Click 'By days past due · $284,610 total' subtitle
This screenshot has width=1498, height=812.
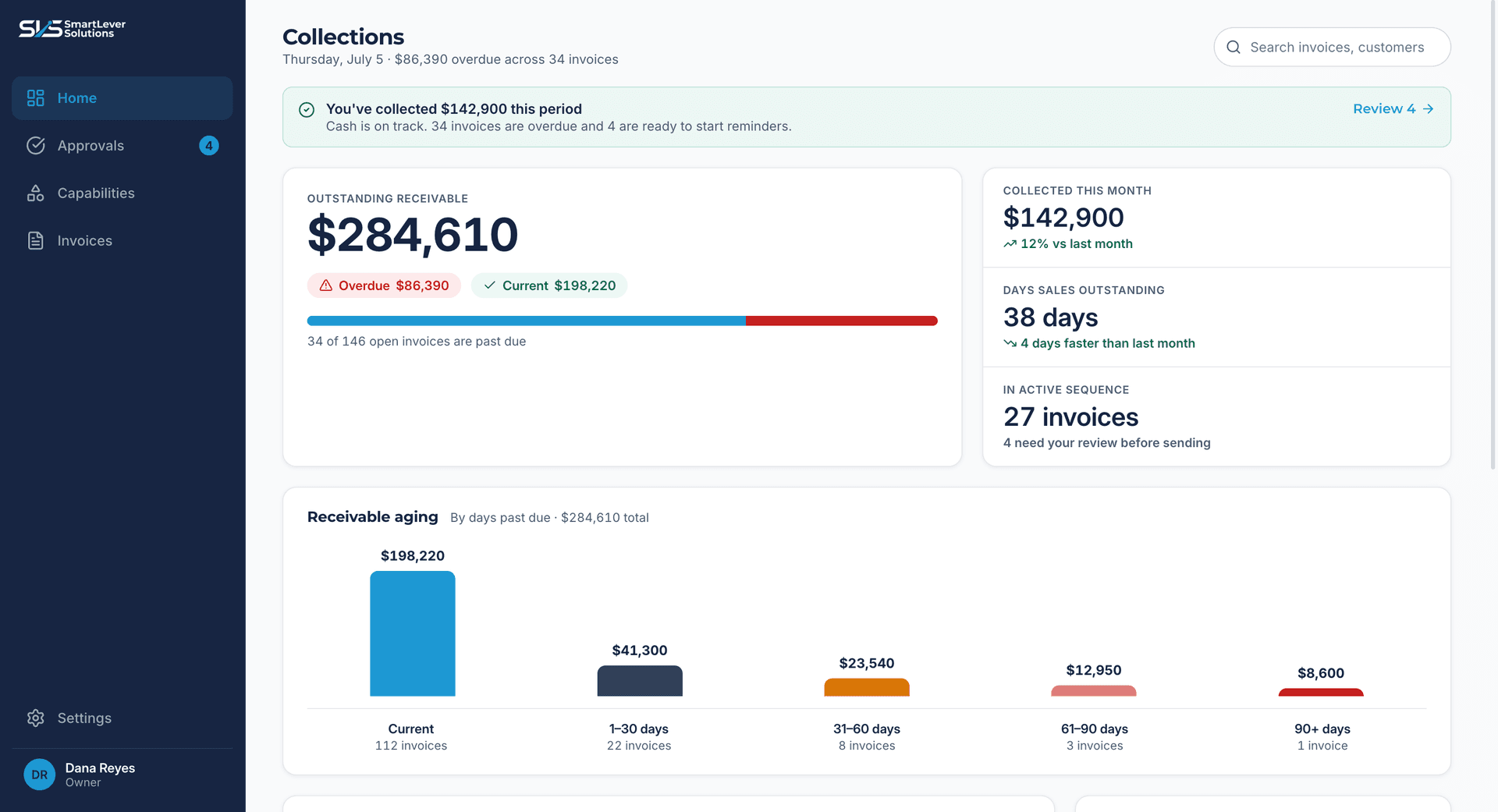coord(549,518)
